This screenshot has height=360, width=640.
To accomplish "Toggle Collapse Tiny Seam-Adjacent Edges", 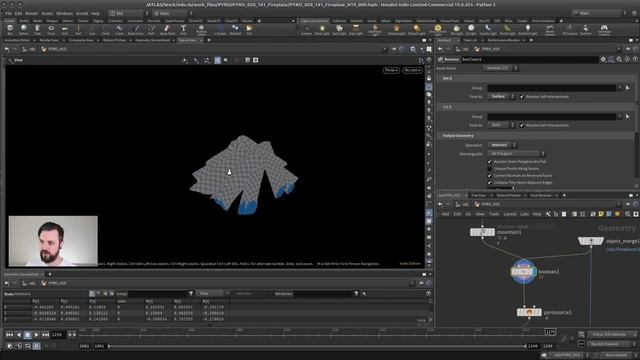I will pyautogui.click(x=489, y=182).
